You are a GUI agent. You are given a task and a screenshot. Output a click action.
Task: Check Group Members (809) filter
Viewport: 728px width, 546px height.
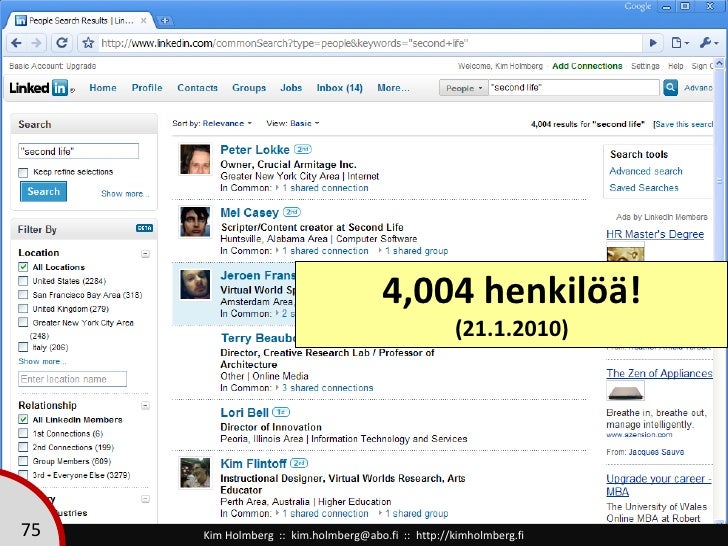pyautogui.click(x=23, y=461)
